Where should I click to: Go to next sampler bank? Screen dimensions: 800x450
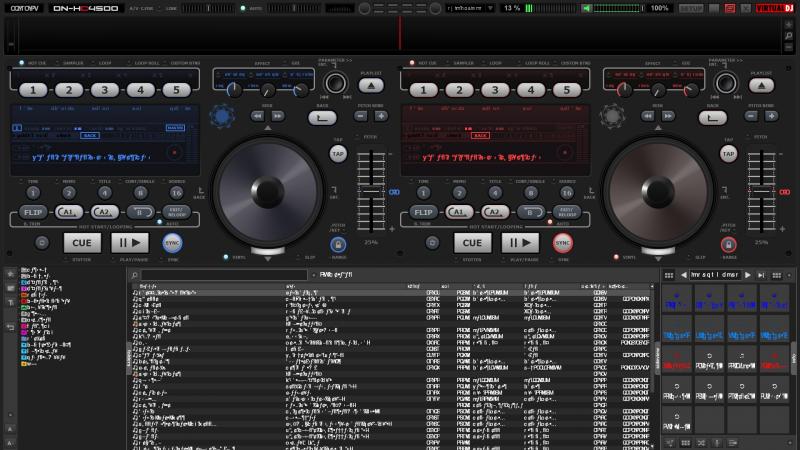tap(747, 275)
